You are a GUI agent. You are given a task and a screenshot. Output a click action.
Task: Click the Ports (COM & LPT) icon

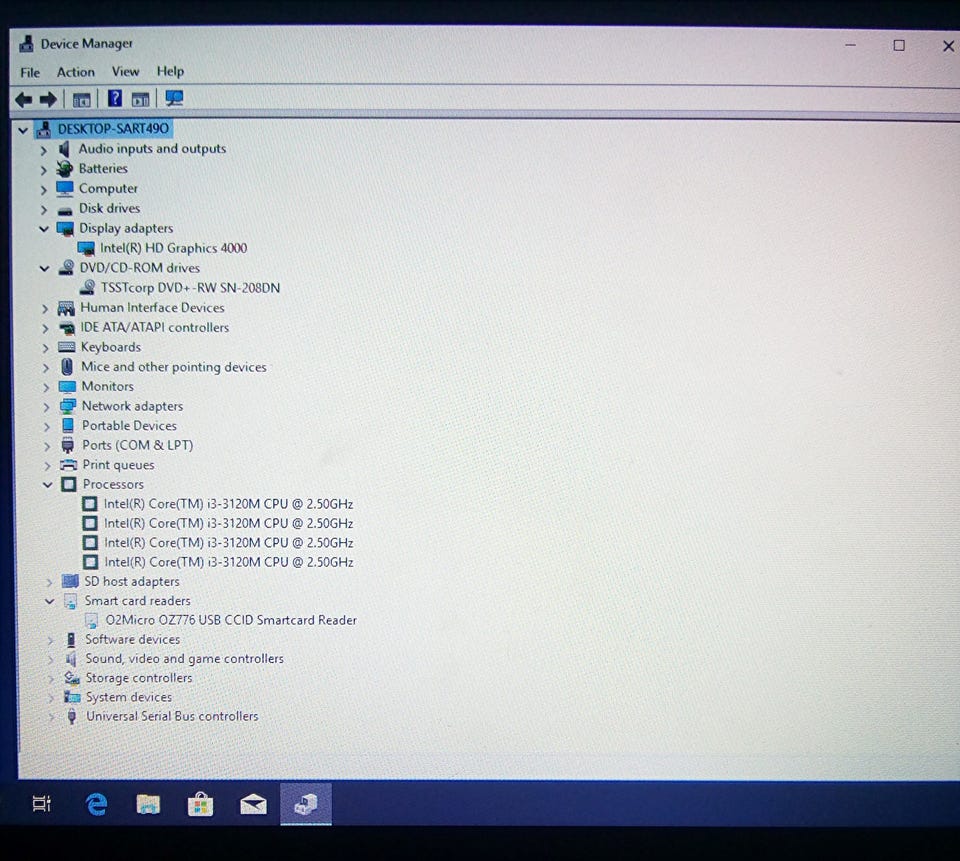coord(68,445)
